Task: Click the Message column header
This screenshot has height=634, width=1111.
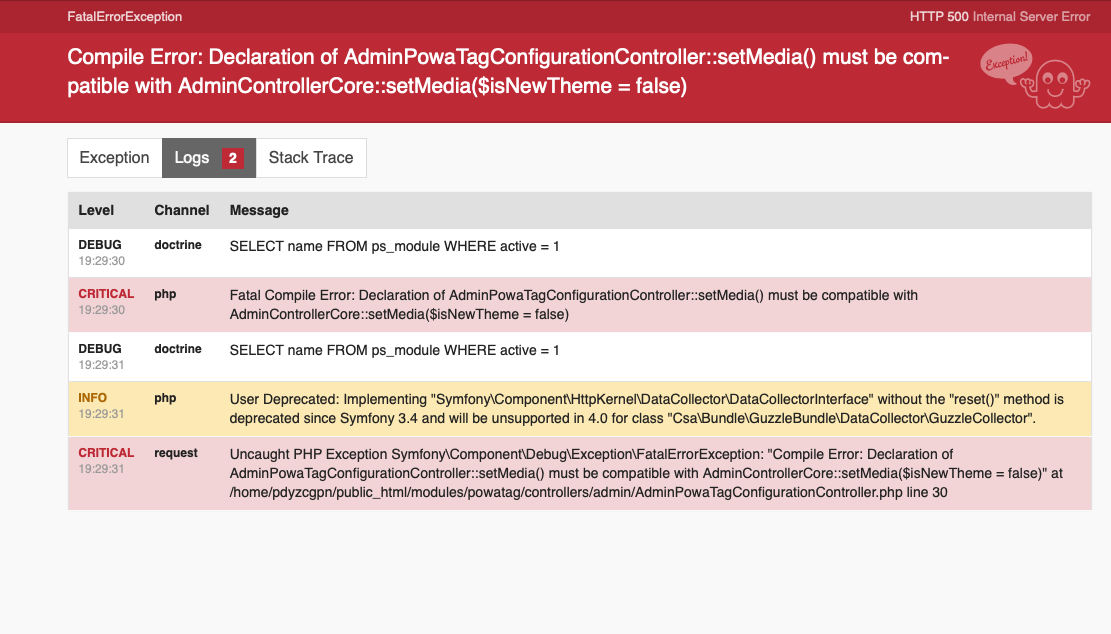Action: coord(259,210)
